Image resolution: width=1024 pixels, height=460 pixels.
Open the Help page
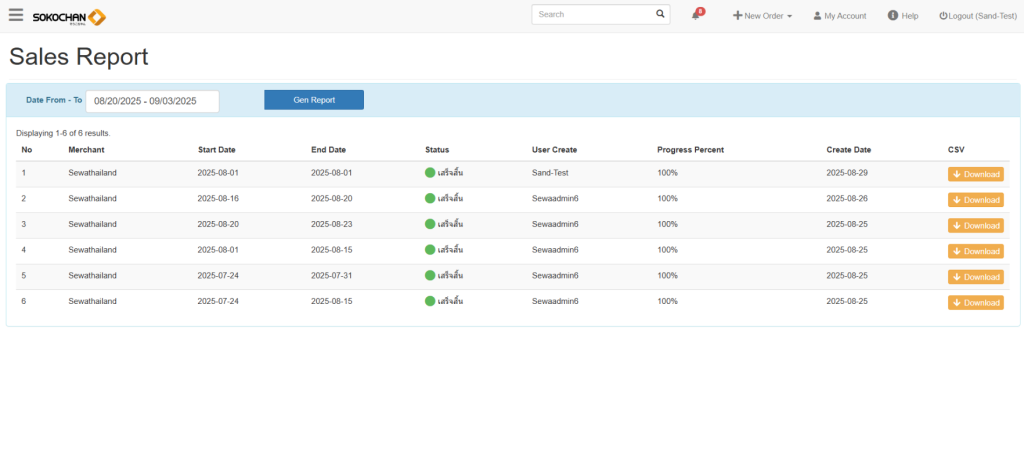click(903, 16)
